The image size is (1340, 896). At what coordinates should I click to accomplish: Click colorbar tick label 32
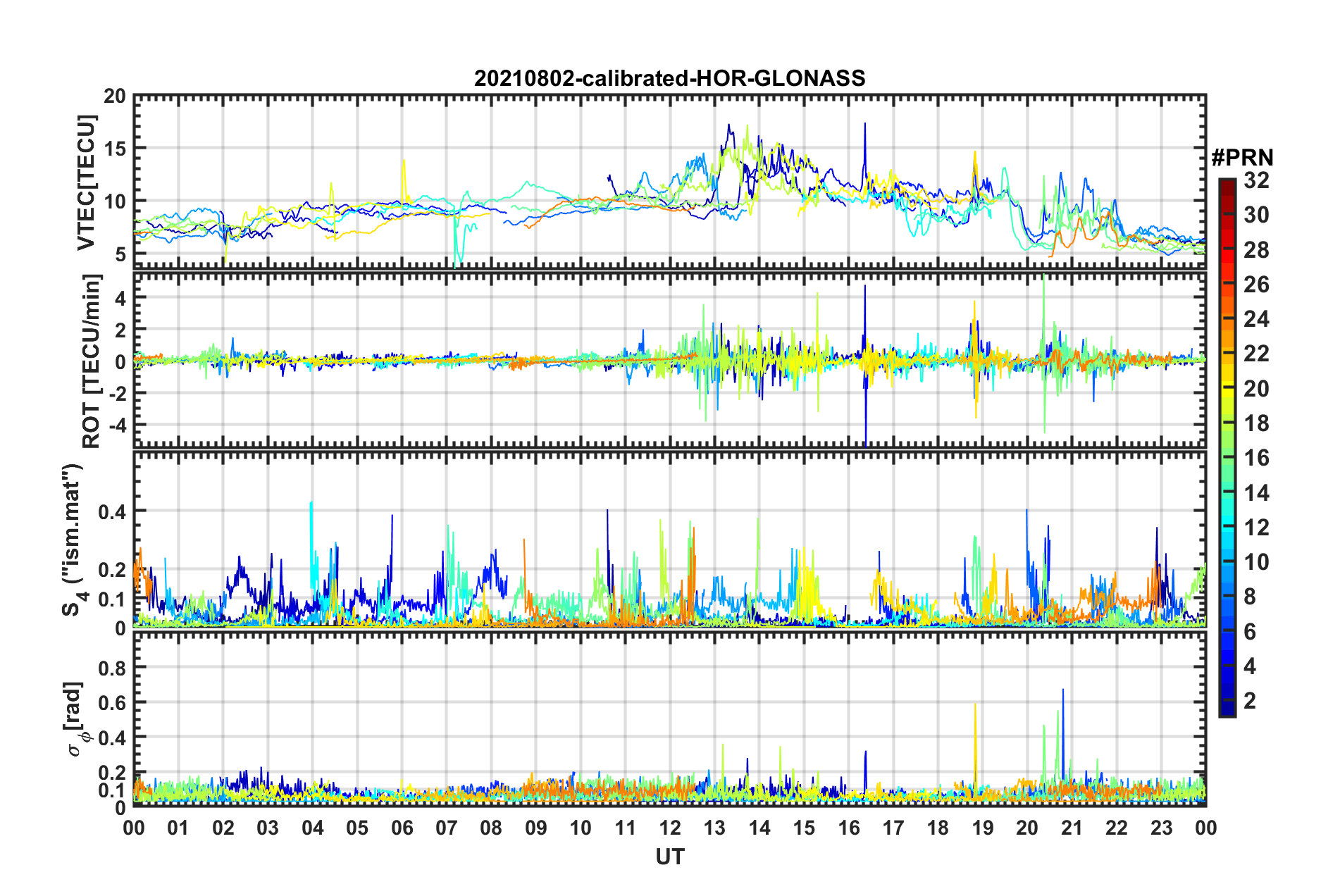pyautogui.click(x=1256, y=180)
